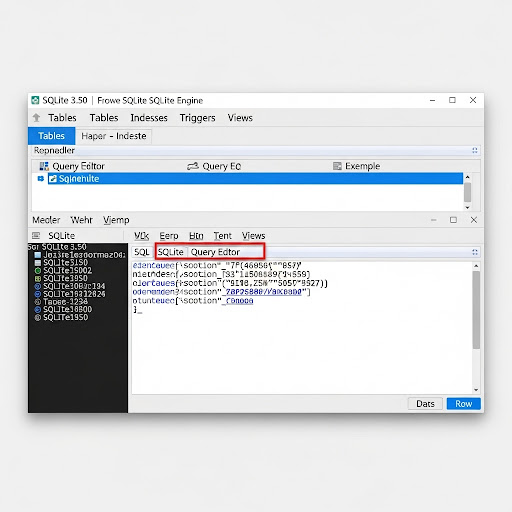This screenshot has width=512, height=512.
Task: Click the Sqlnehite list scrollbar thumb
Action: [x=467, y=192]
